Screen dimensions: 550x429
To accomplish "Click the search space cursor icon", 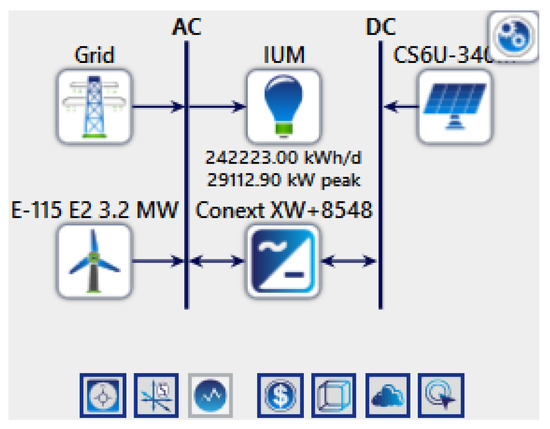I will click(x=441, y=396).
